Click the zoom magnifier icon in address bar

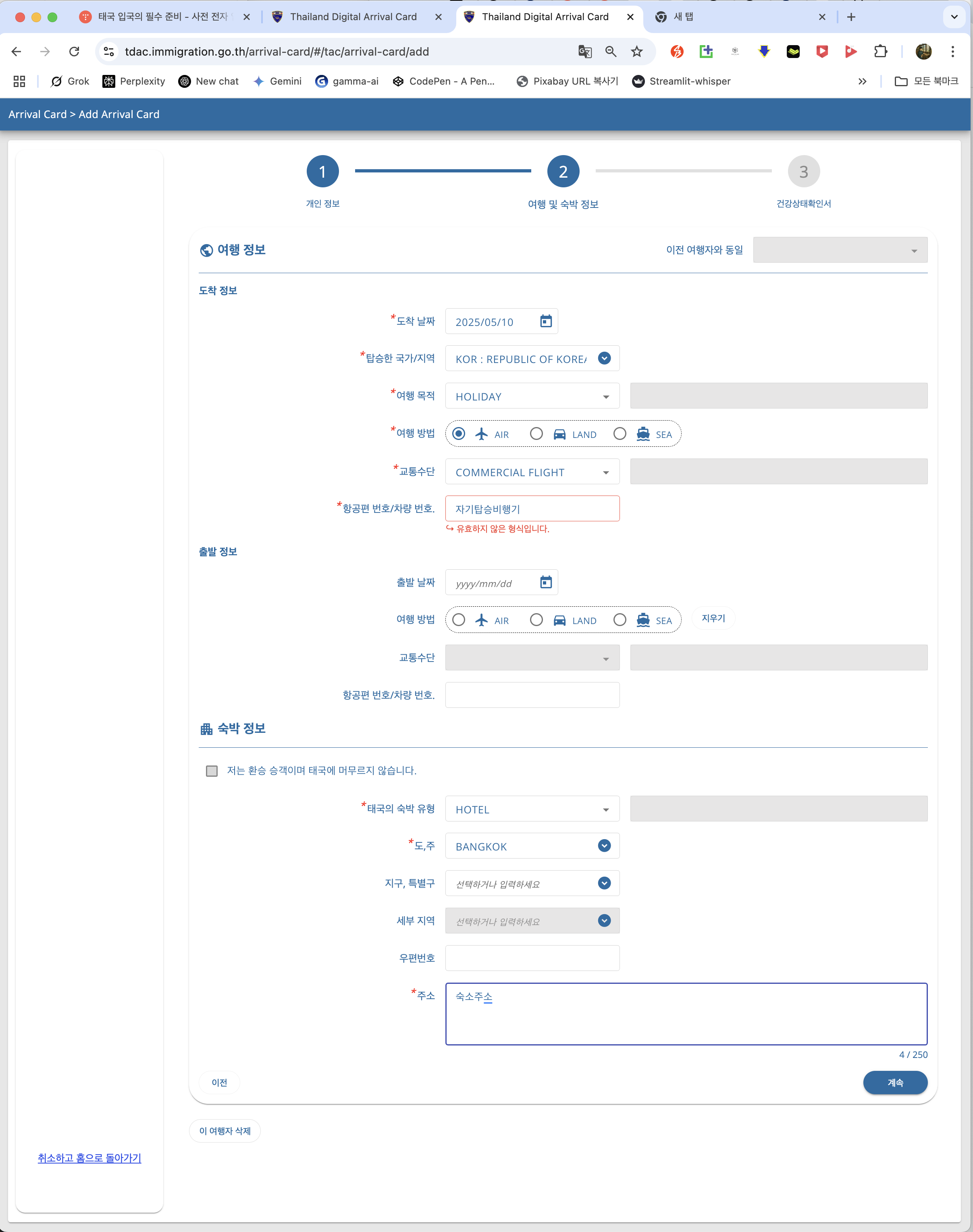coord(611,52)
